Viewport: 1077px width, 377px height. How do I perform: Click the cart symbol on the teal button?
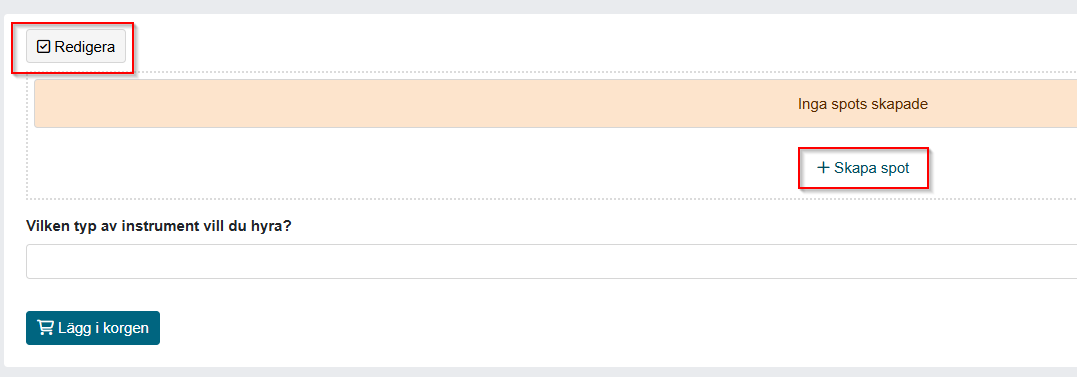coord(45,328)
